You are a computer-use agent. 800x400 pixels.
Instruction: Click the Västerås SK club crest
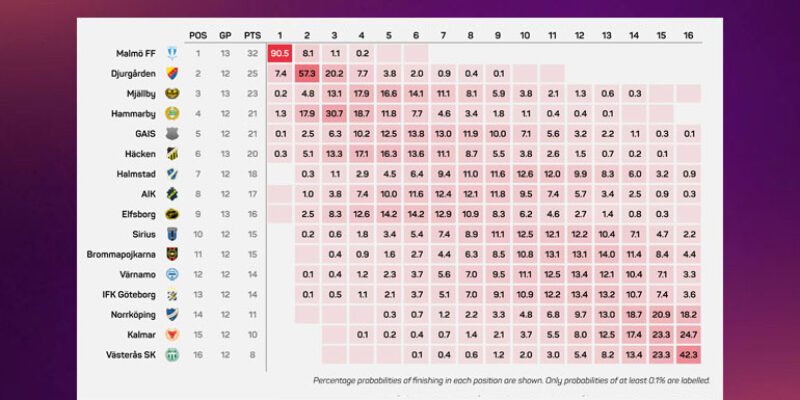coord(172,355)
